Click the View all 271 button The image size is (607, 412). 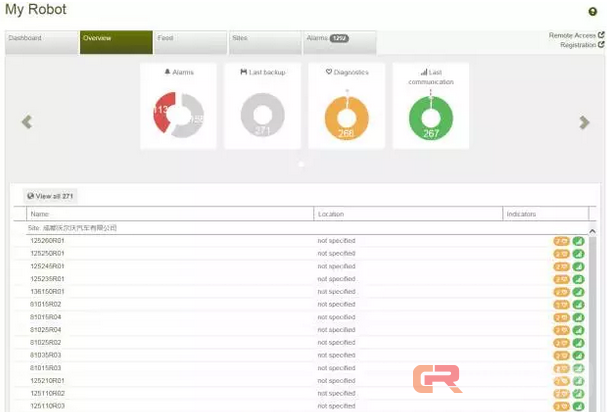pyautogui.click(x=50, y=196)
